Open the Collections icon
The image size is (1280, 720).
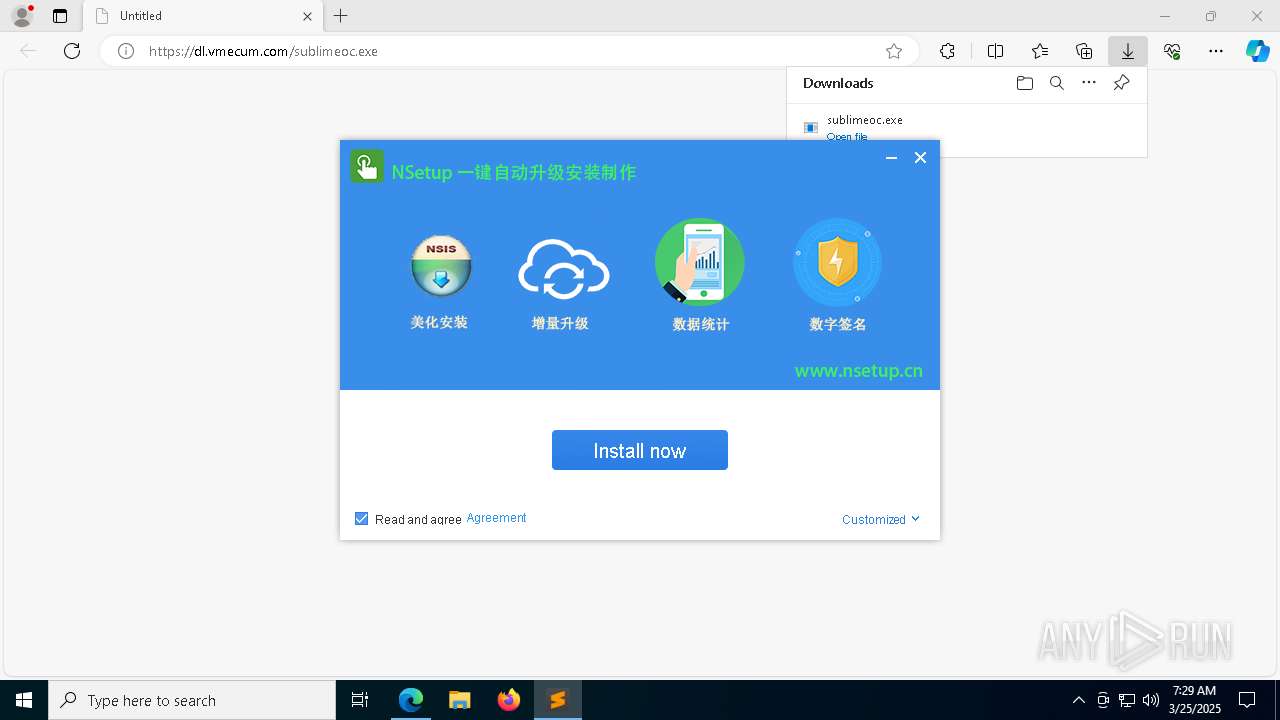pos(1084,51)
